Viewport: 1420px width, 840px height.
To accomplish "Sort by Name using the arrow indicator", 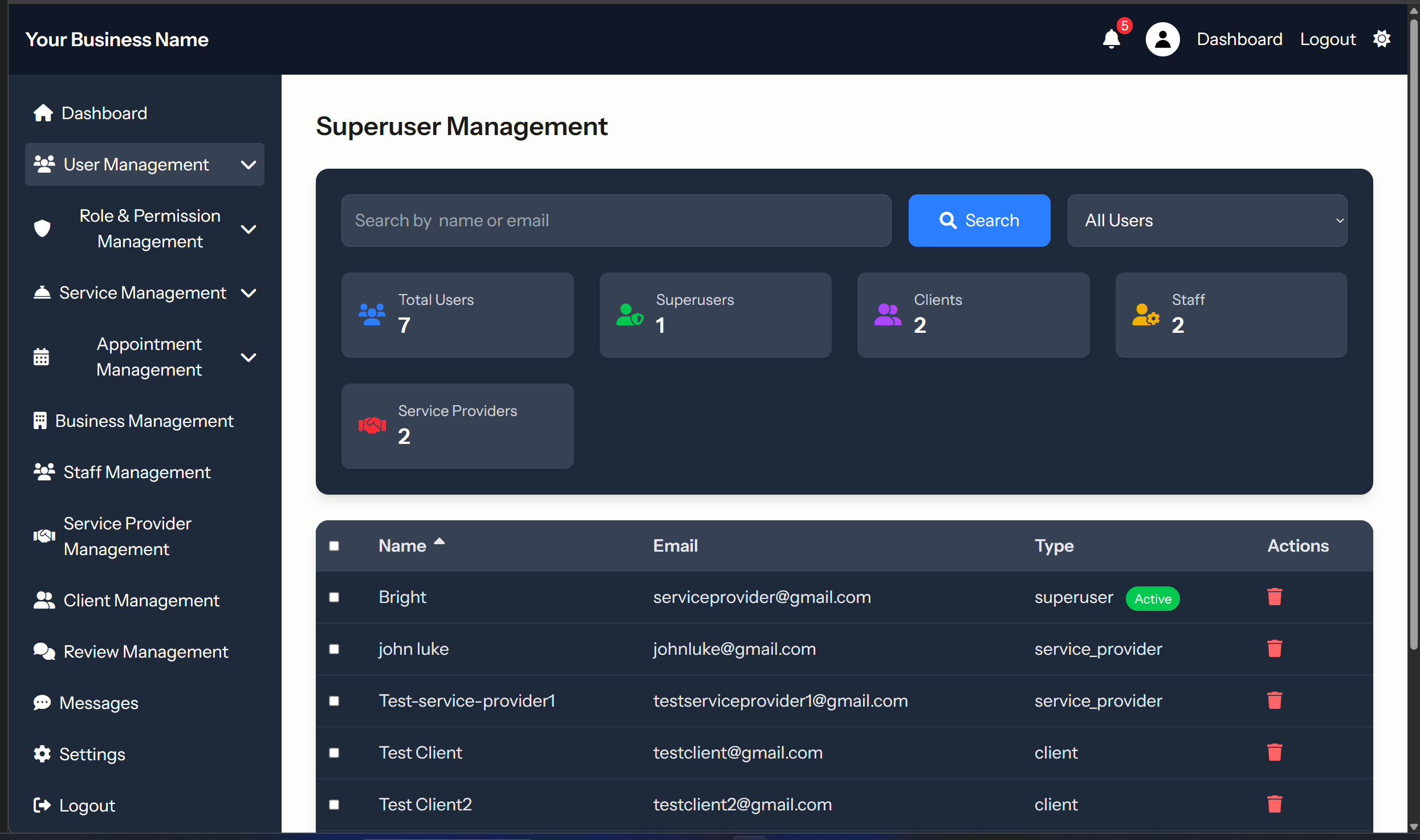I will tap(439, 541).
